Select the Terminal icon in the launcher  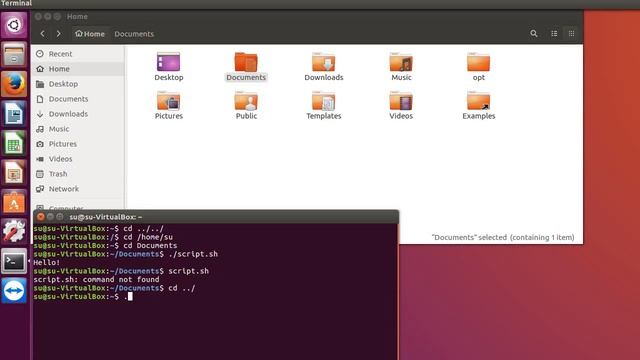tap(14, 261)
